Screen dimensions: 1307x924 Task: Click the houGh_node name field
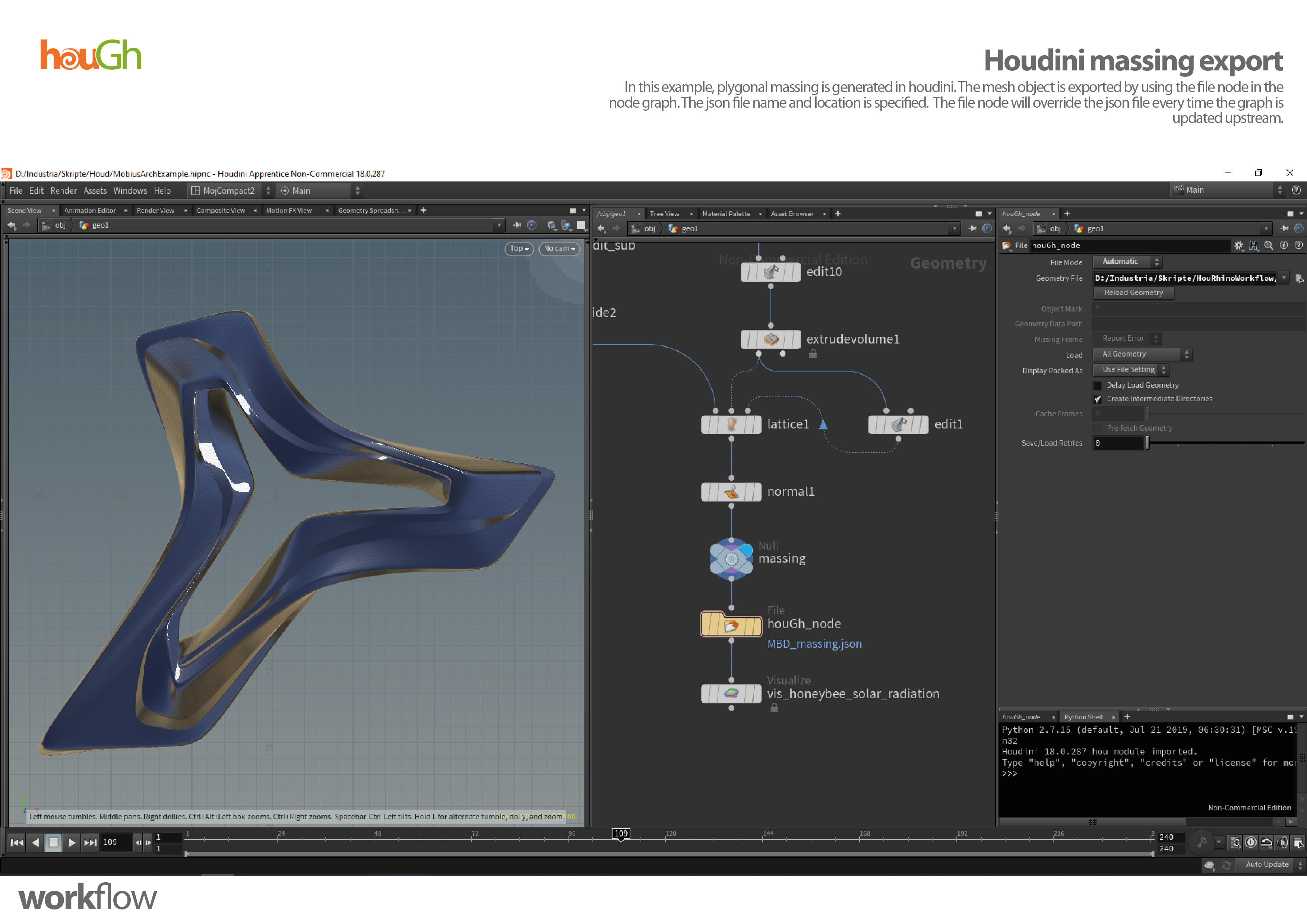coord(1130,246)
